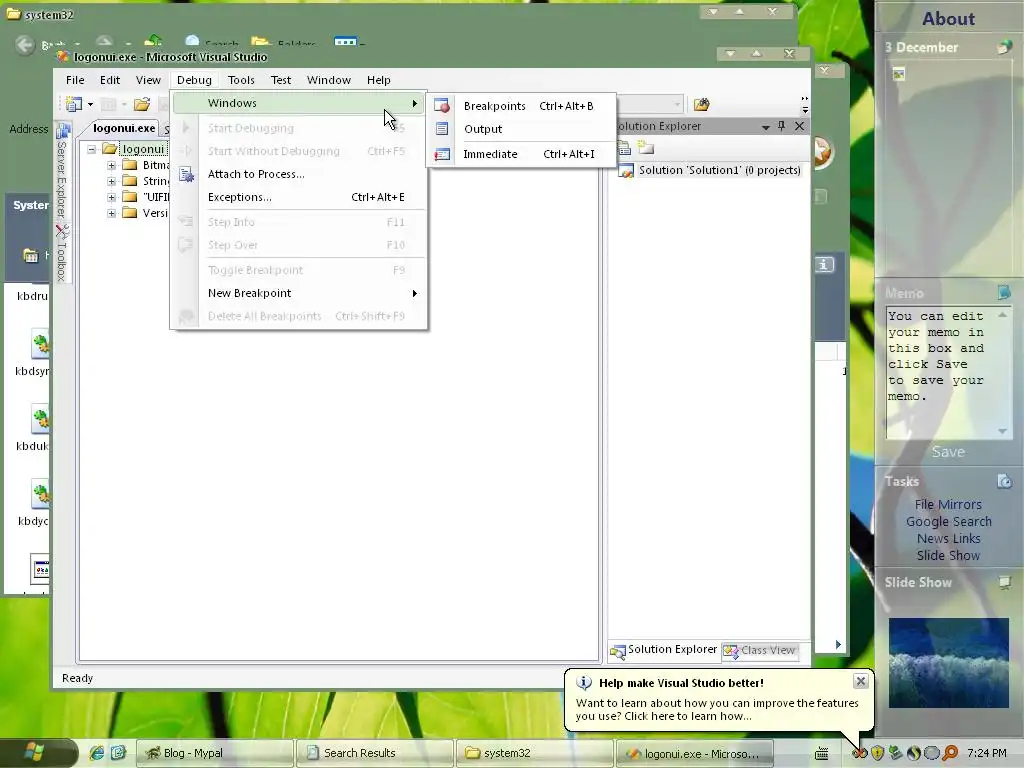Collapse the logonui root tree node
The height and width of the screenshot is (768, 1024).
pos(91,150)
